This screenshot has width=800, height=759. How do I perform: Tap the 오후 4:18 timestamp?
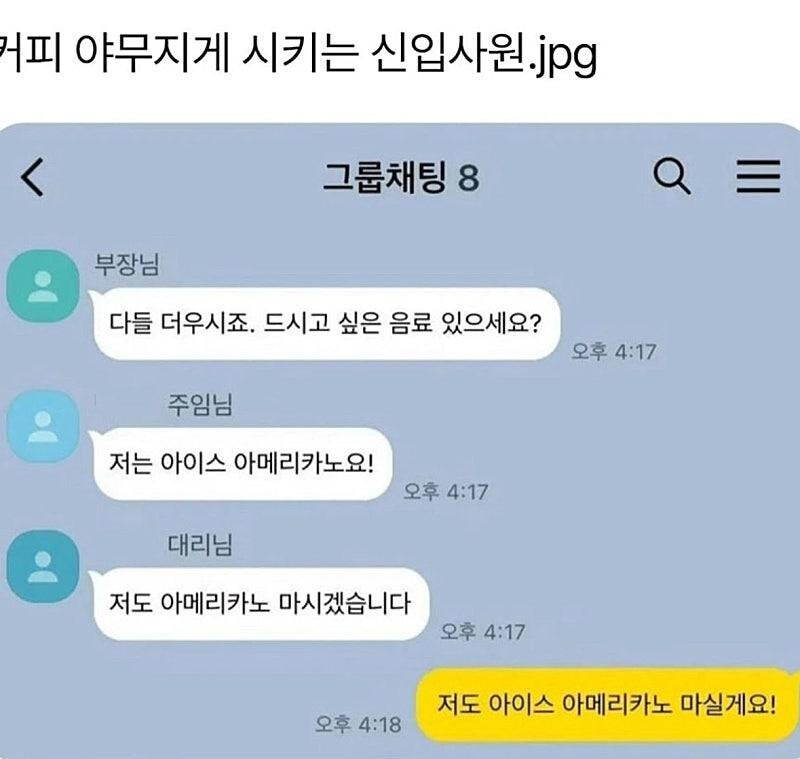[x=358, y=724]
